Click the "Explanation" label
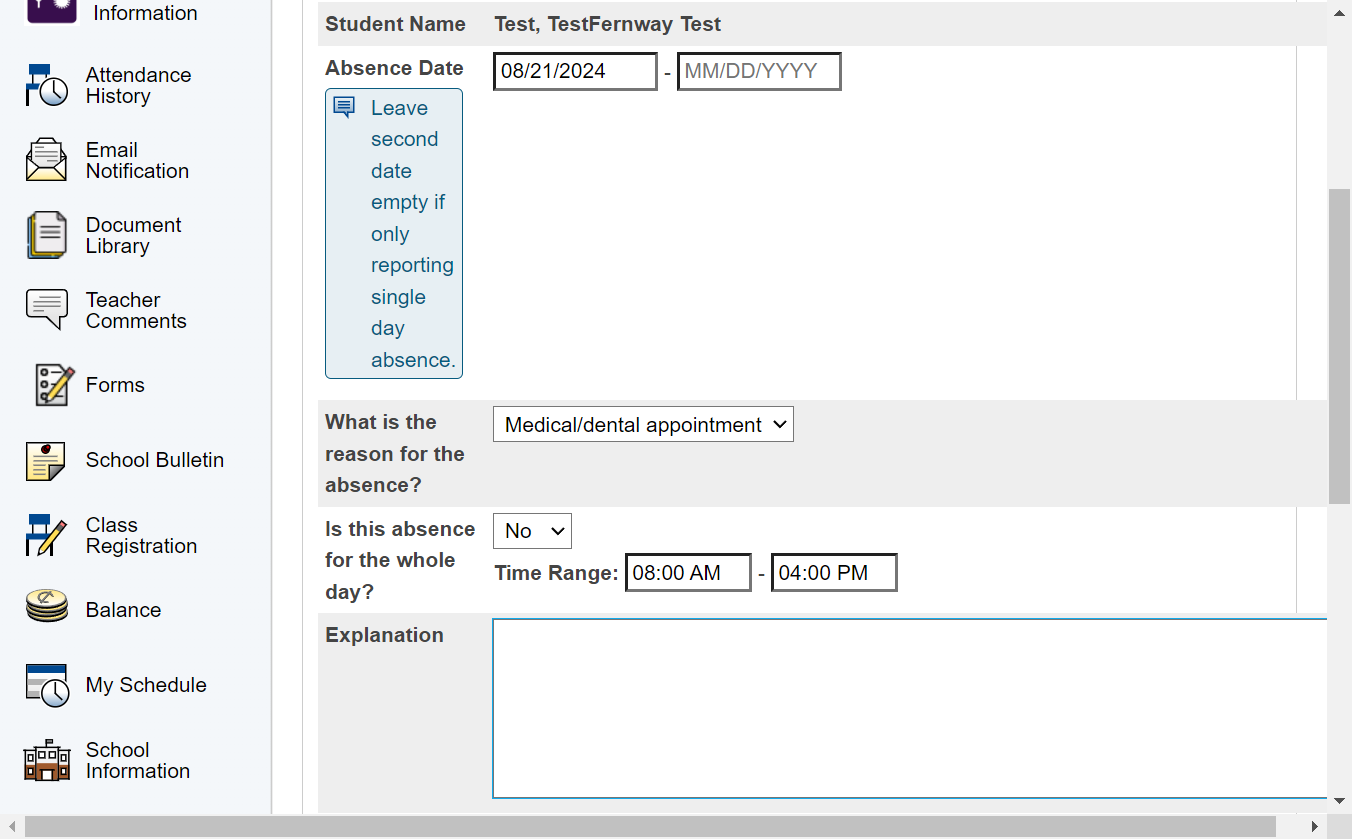 pos(384,635)
